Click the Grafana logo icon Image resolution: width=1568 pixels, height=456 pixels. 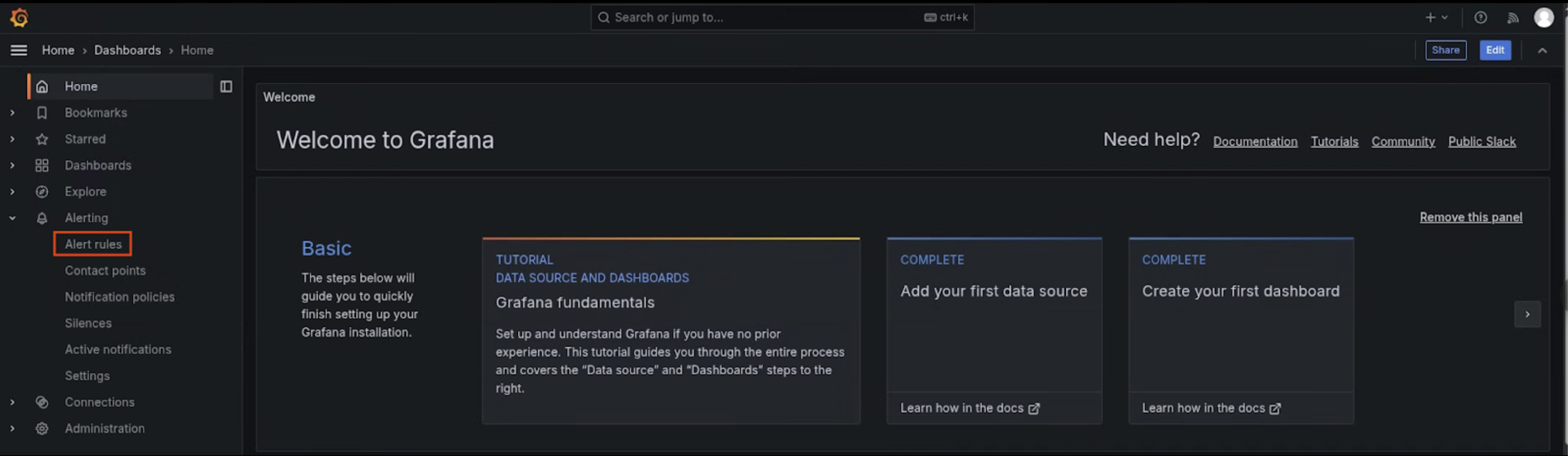click(19, 17)
